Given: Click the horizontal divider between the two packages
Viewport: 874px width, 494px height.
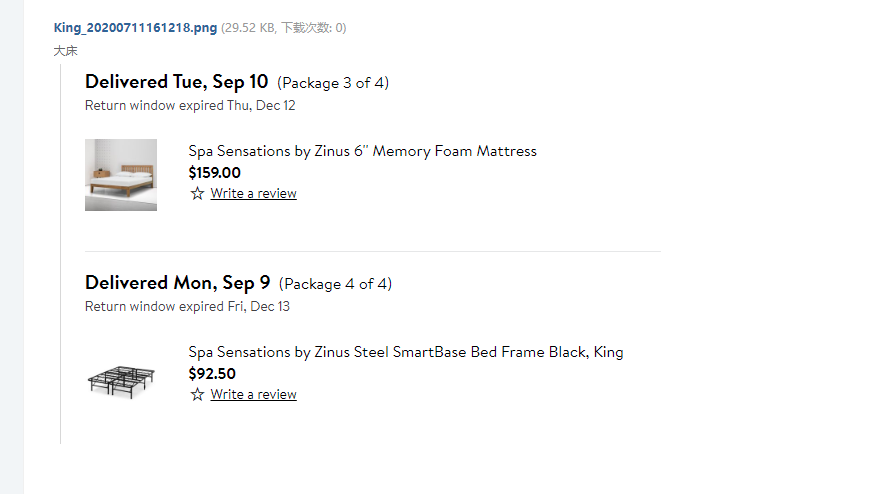Looking at the screenshot, I should pos(373,251).
